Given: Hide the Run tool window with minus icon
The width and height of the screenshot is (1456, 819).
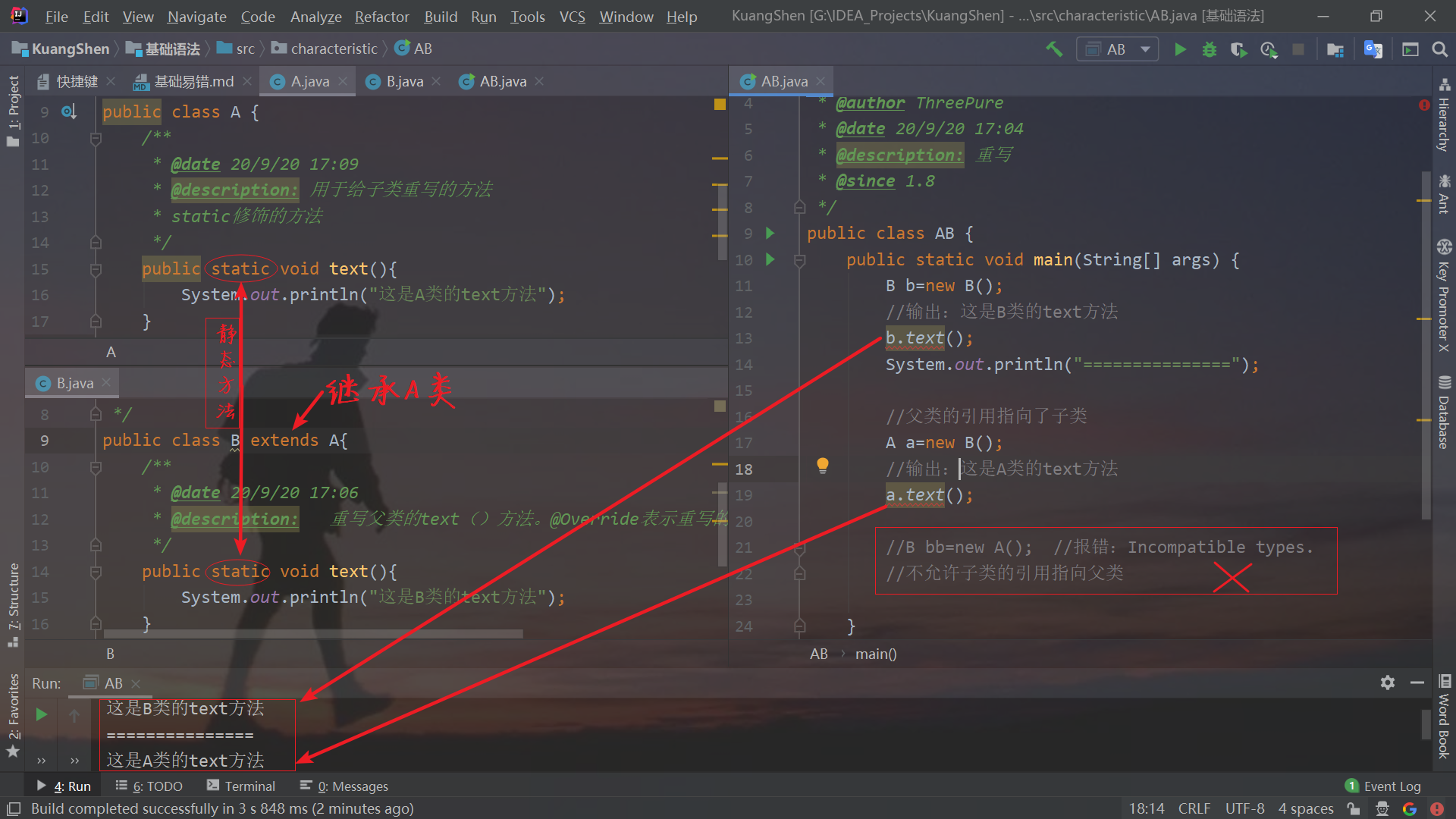Looking at the screenshot, I should (1417, 682).
